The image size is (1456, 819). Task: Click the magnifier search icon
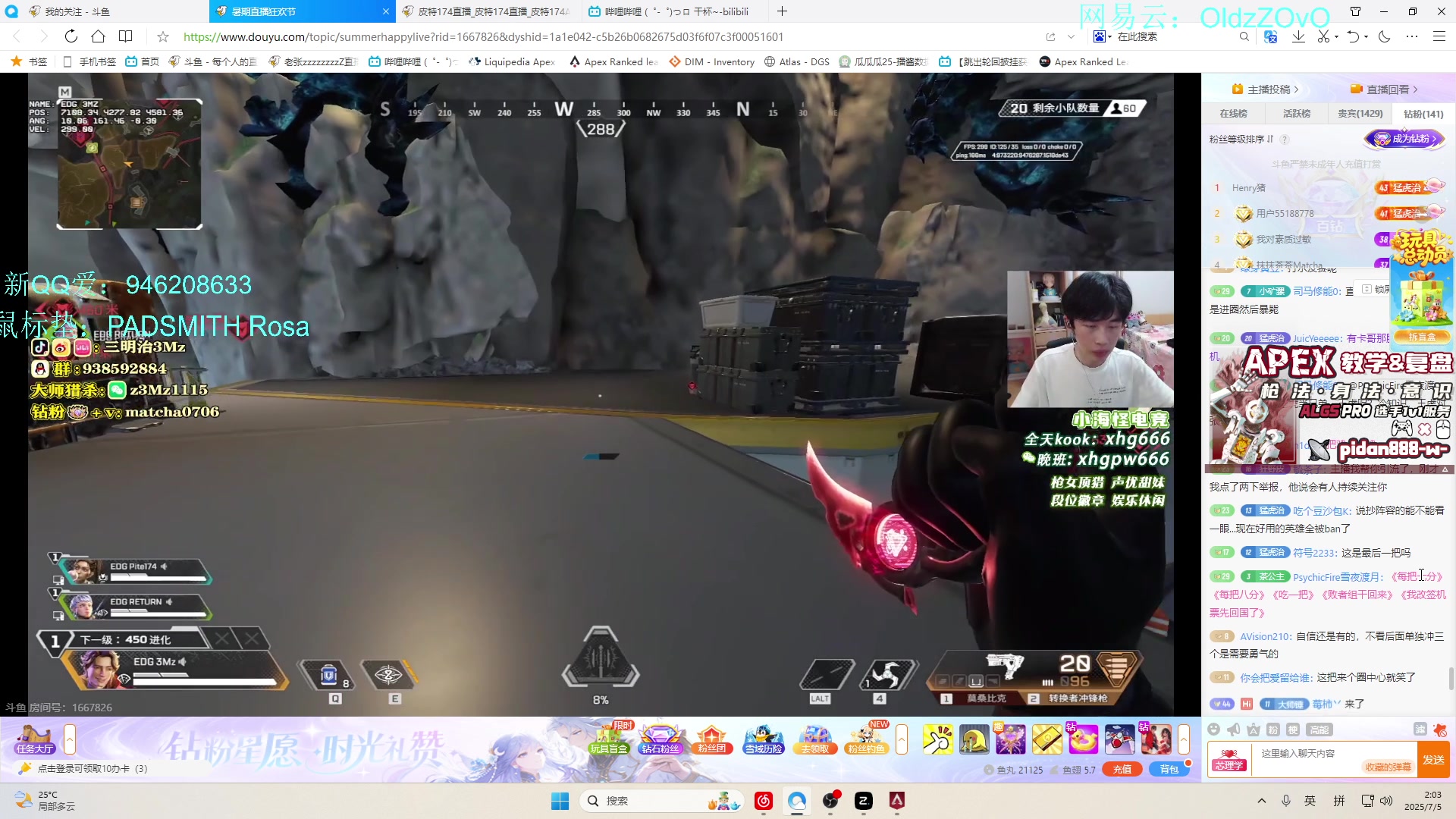click(1244, 36)
